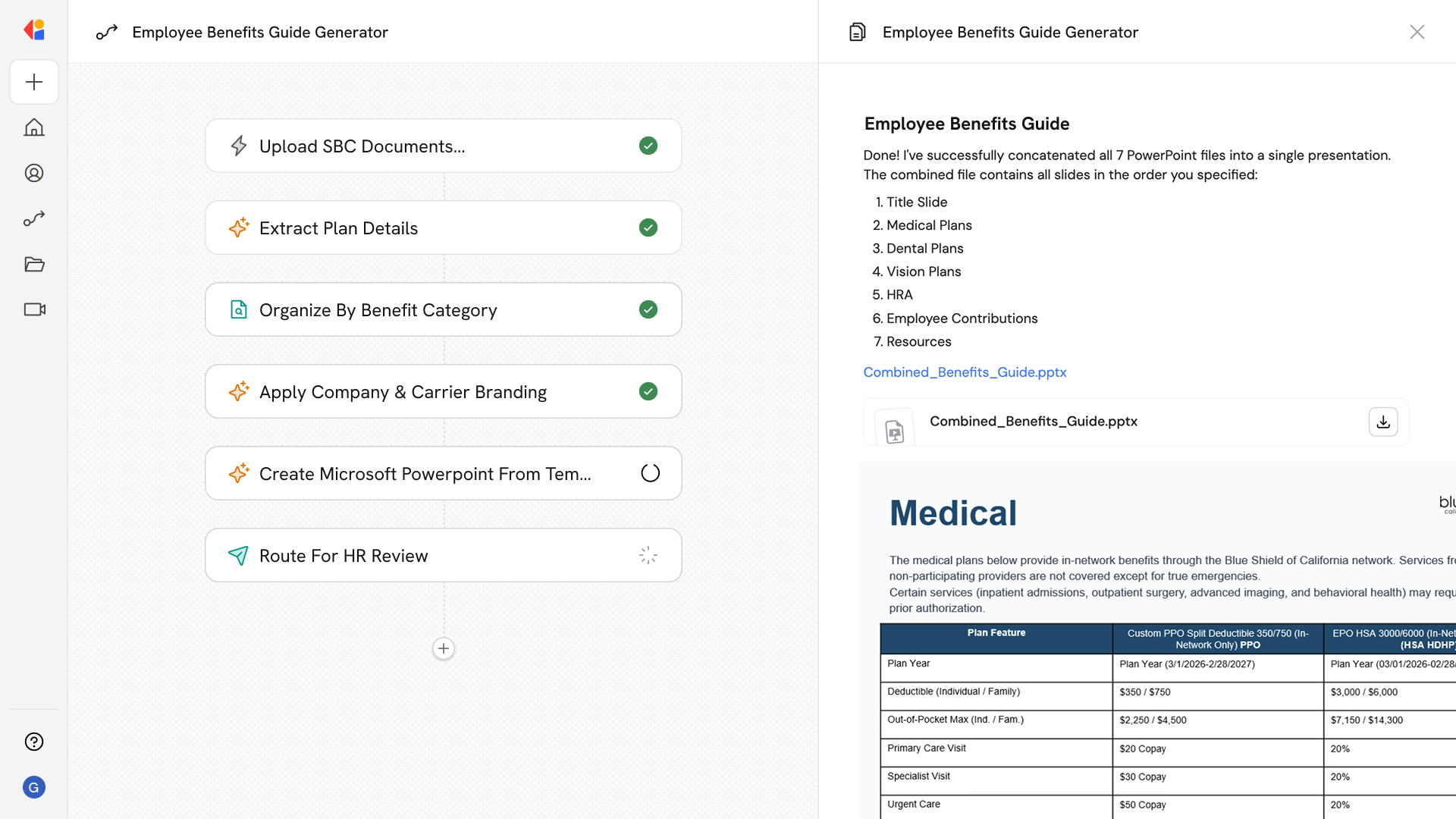Image resolution: width=1456 pixels, height=819 pixels.
Task: Select the Upload SBC Documents step
Action: (443, 146)
